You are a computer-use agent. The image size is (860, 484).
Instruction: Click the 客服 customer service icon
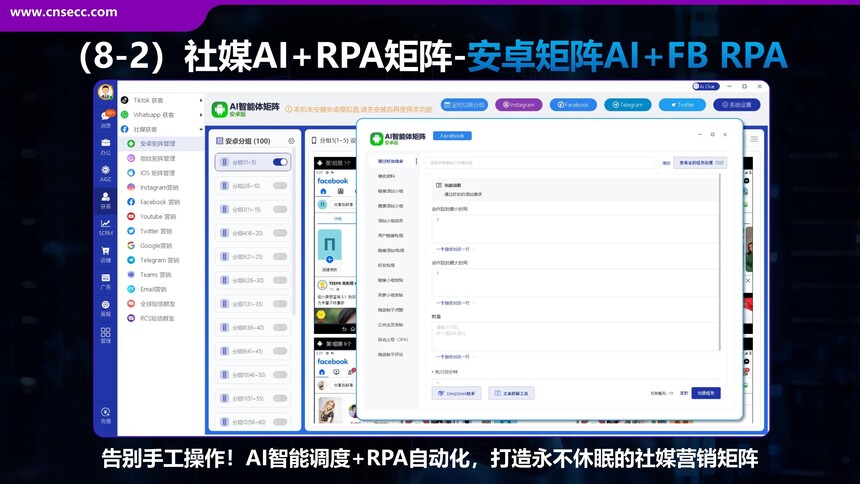tap(106, 307)
